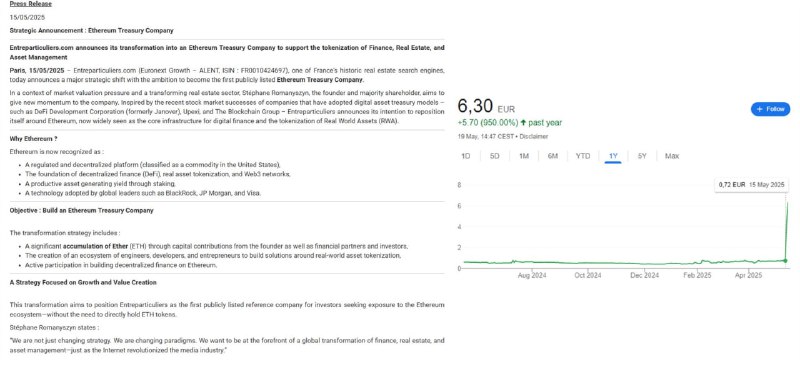Image resolution: width=800 pixels, height=367 pixels.
Task: Select the active 1Y tab
Action: pos(613,156)
